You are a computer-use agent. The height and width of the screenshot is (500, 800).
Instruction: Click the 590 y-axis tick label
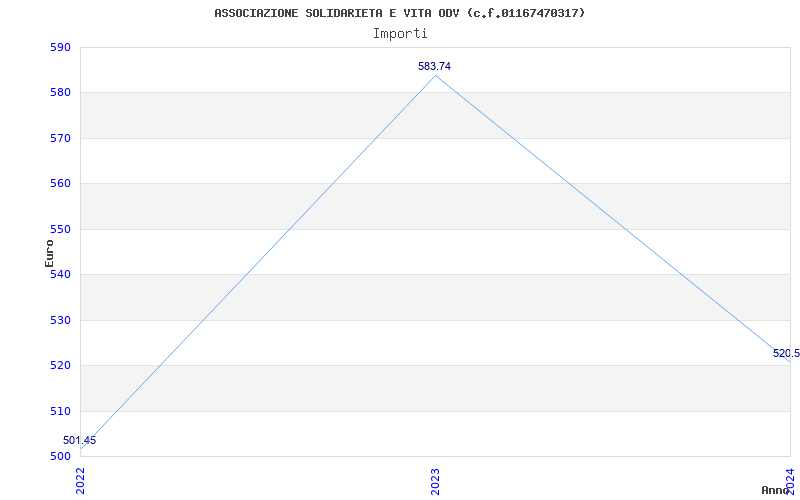tap(60, 47)
